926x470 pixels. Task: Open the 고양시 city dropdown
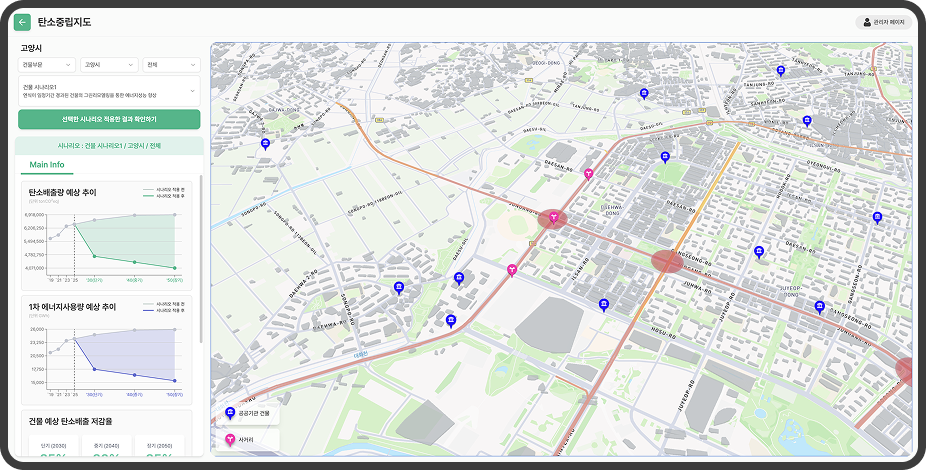(x=108, y=65)
